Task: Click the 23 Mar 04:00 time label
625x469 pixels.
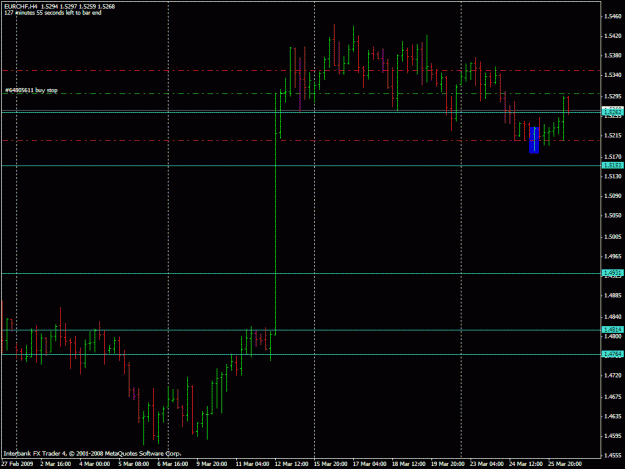Action: 487,464
